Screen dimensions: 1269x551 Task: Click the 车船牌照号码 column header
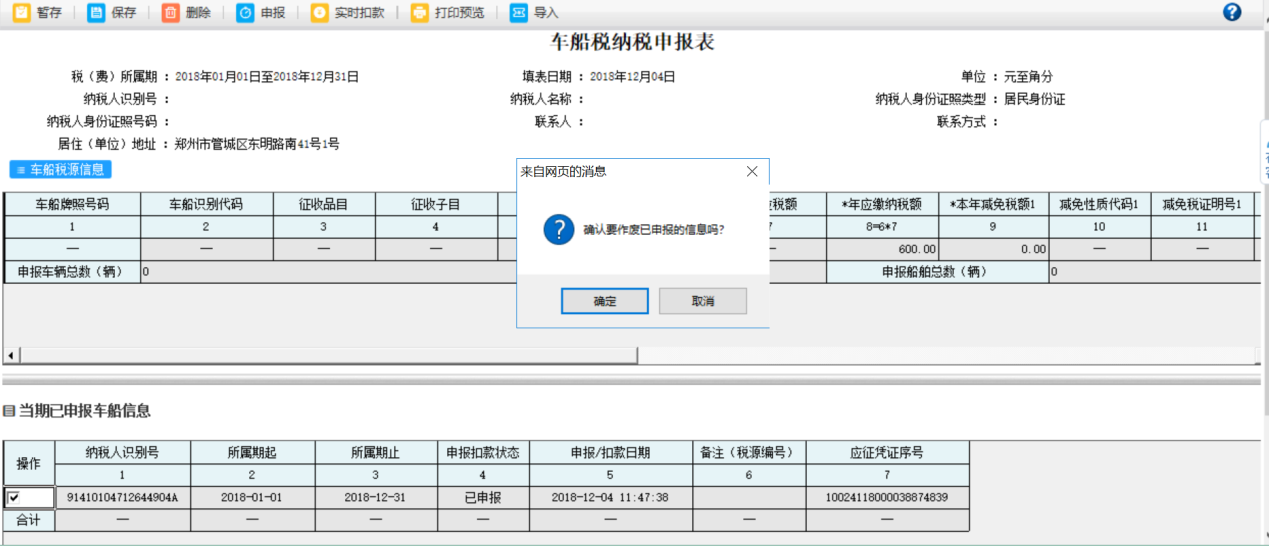pyautogui.click(x=72, y=204)
